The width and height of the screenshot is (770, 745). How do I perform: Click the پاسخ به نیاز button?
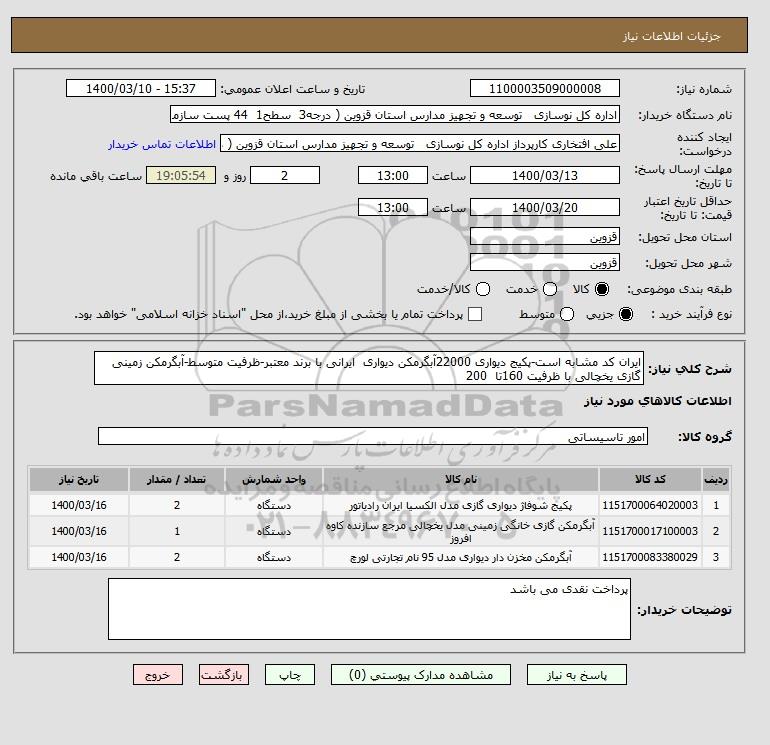pyautogui.click(x=577, y=675)
